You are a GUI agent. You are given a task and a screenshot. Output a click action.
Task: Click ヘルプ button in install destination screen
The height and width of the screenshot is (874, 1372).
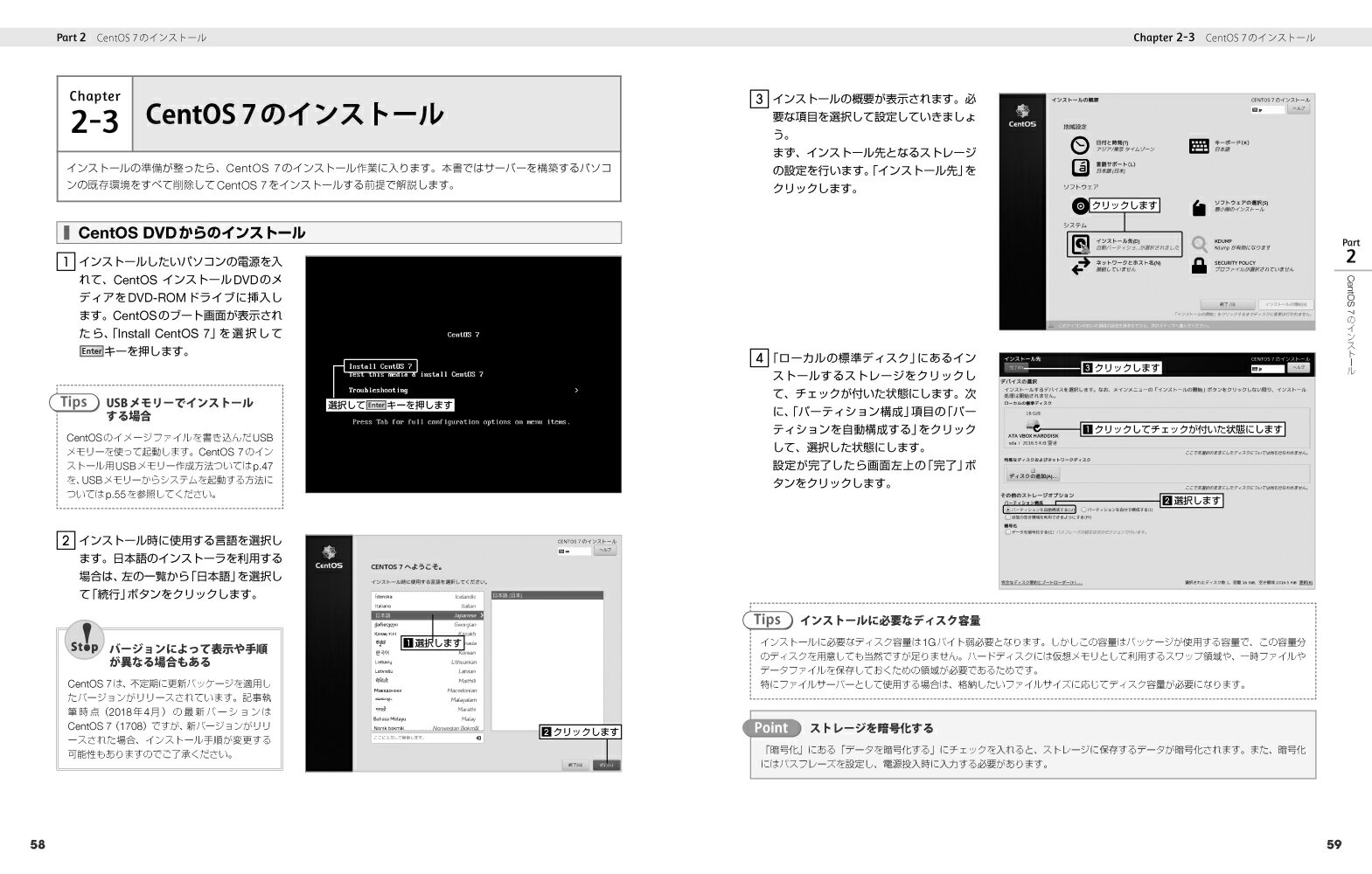(x=1299, y=368)
